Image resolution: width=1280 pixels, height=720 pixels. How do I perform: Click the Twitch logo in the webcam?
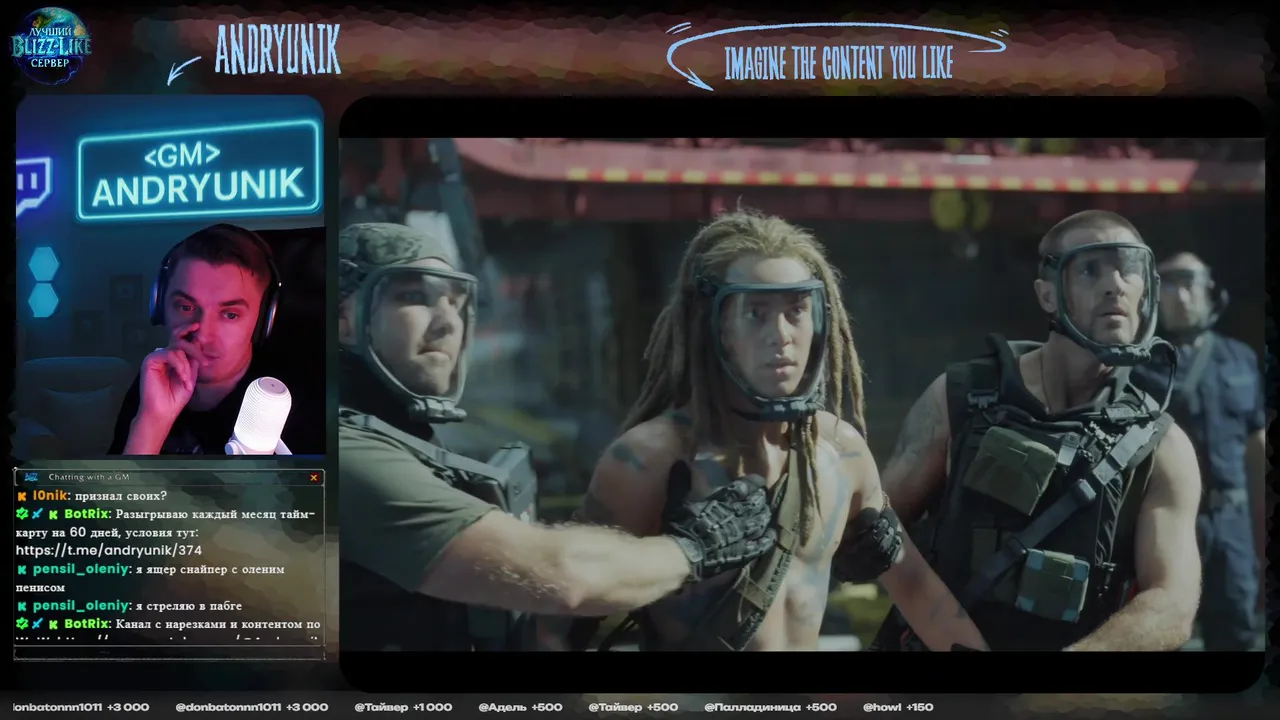pyautogui.click(x=33, y=186)
